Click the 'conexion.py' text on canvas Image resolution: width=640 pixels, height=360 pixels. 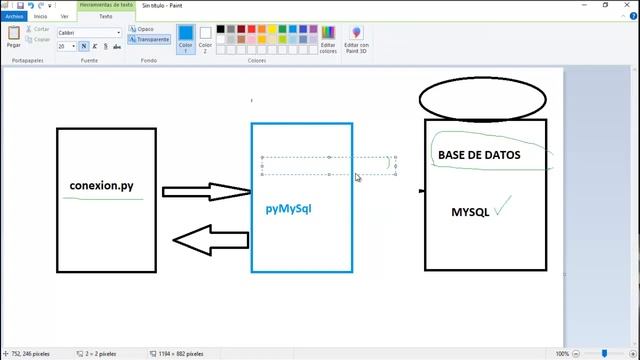(101, 186)
